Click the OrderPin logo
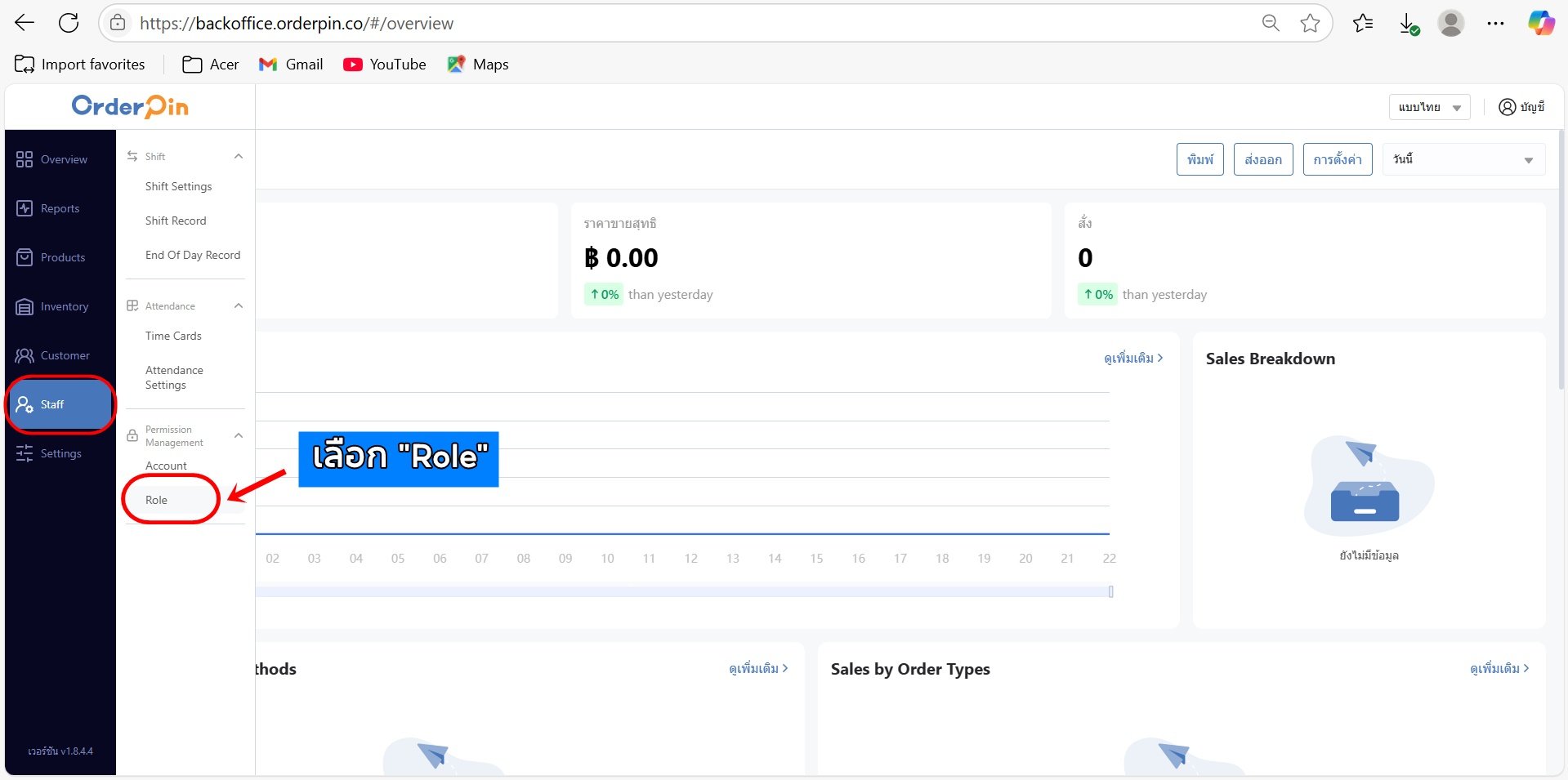Image resolution: width=1568 pixels, height=780 pixels. 130,107
